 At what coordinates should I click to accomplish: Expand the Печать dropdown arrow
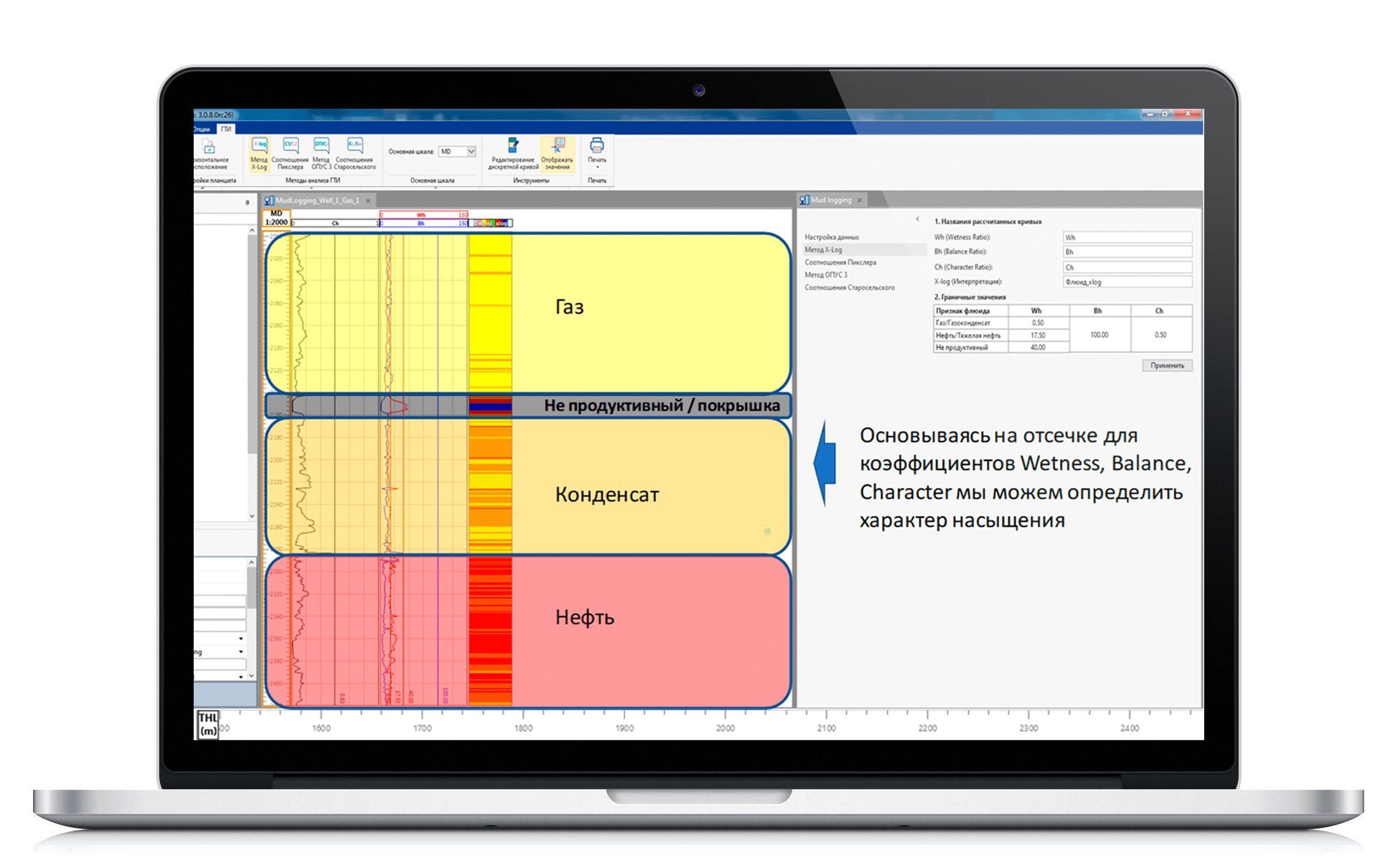(x=597, y=167)
